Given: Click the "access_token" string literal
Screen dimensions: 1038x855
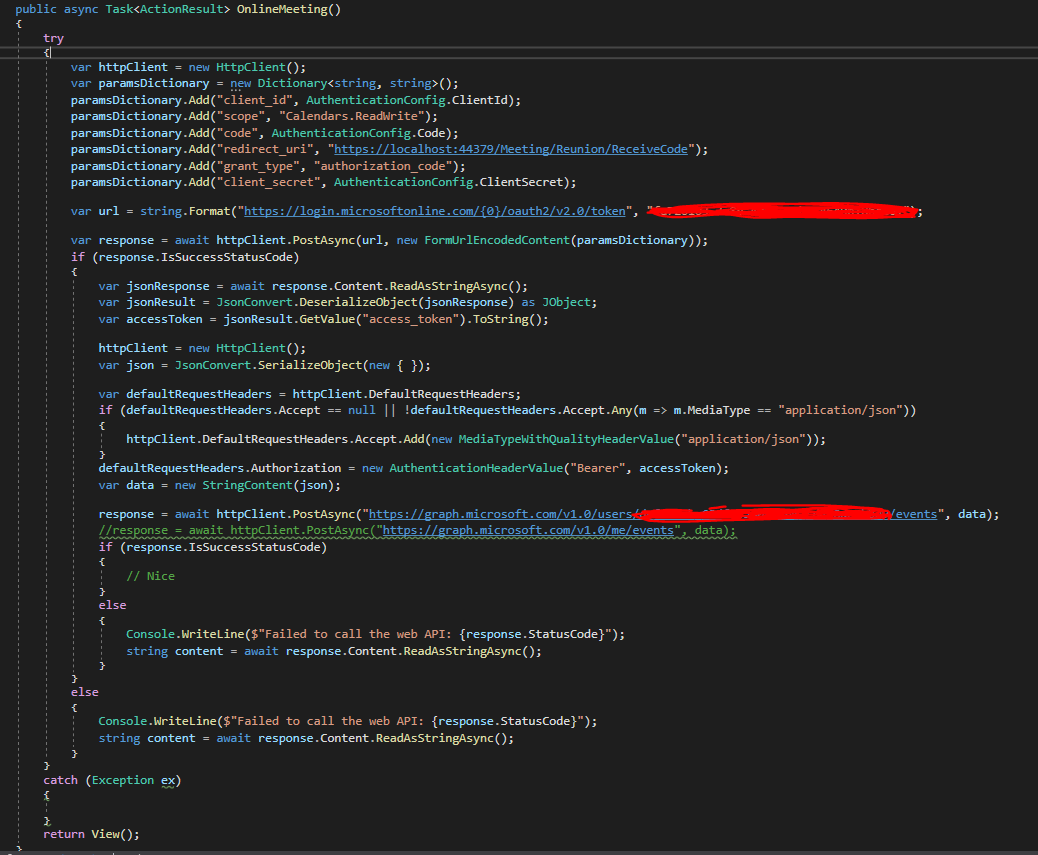Looking at the screenshot, I should pos(410,319).
